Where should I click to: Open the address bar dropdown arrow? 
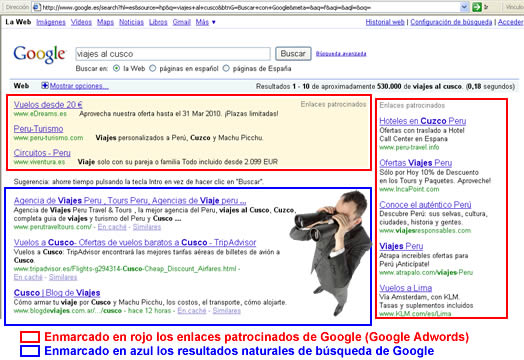pos(464,7)
